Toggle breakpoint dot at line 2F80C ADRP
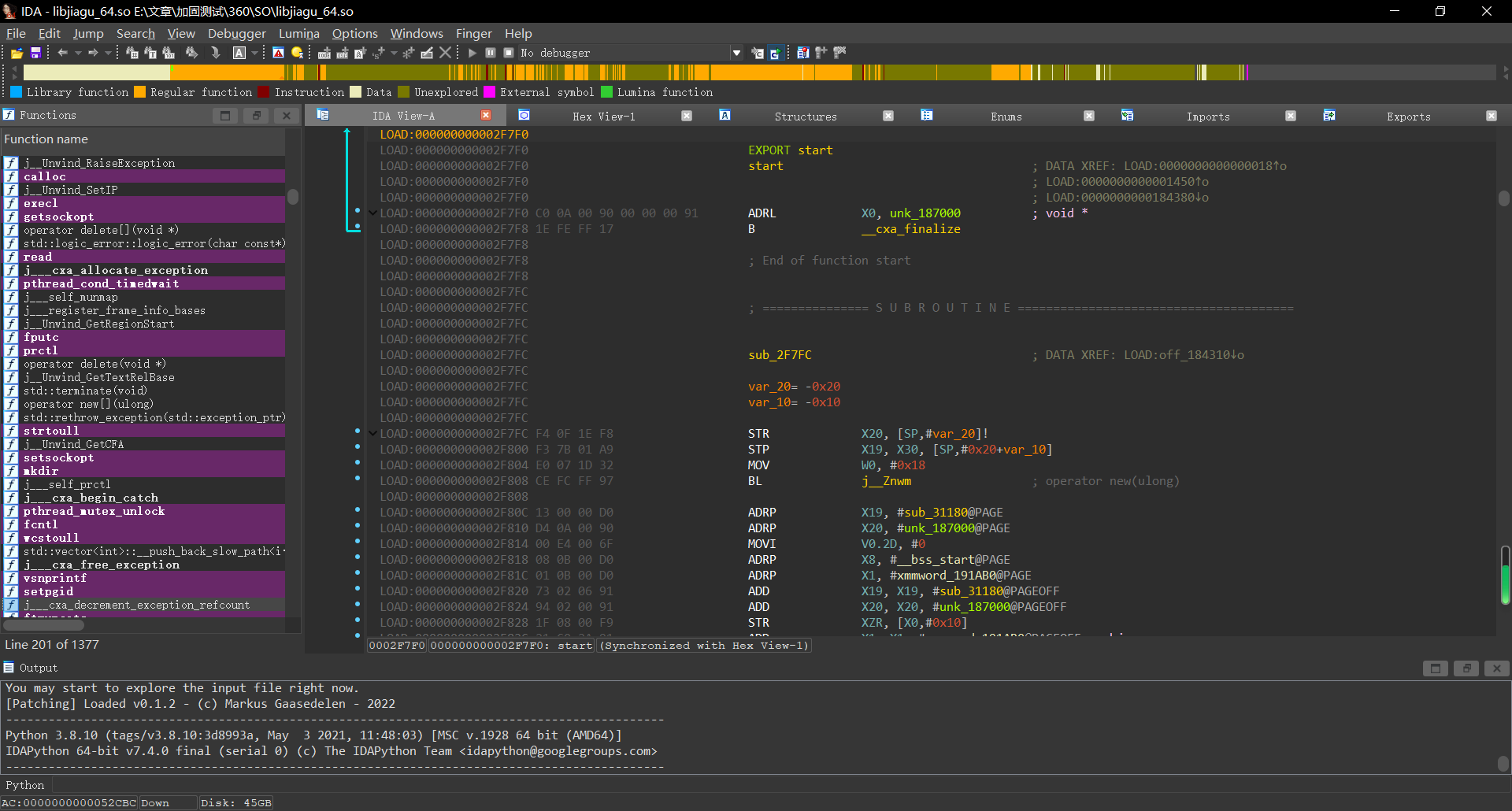 (358, 510)
